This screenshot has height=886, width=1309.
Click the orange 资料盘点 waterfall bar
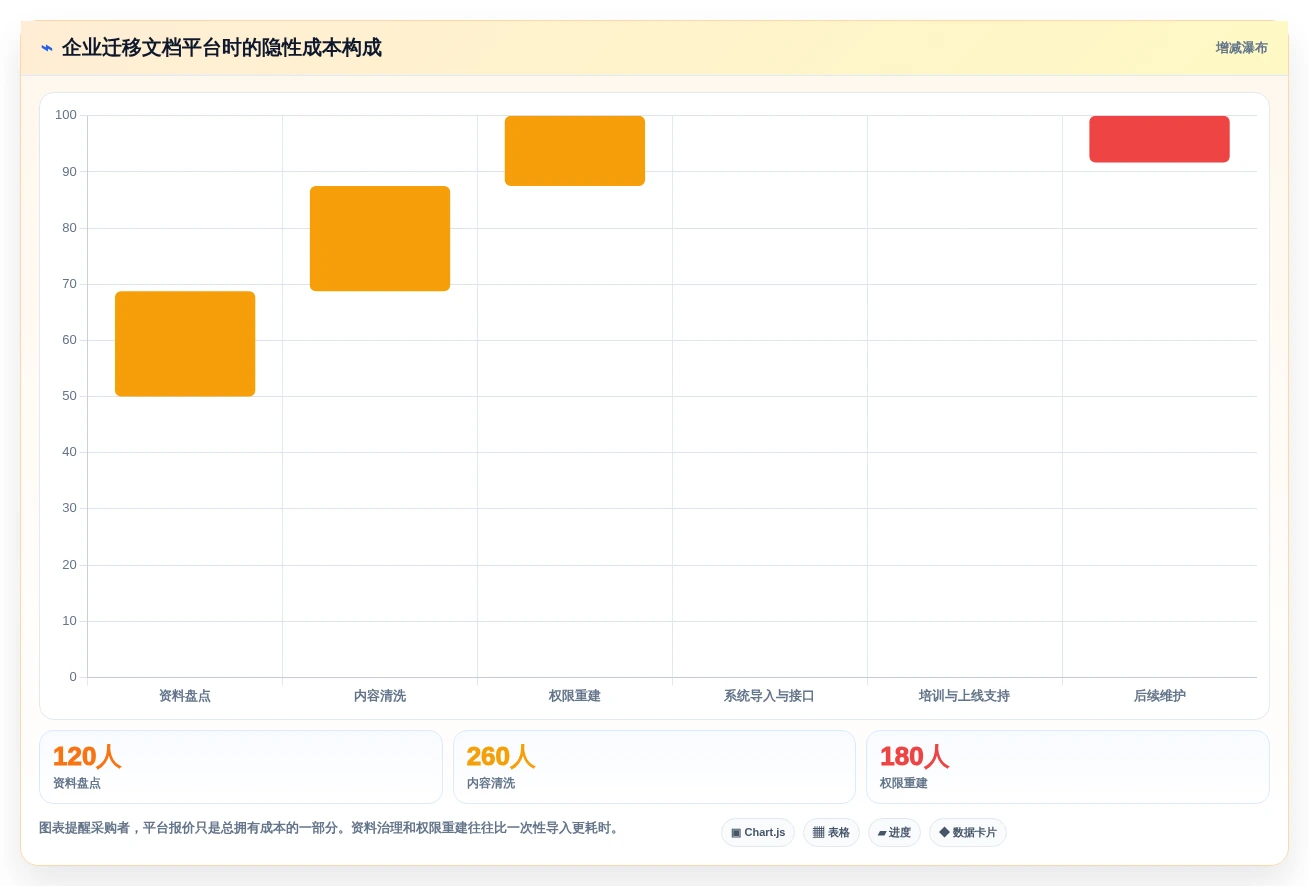185,344
